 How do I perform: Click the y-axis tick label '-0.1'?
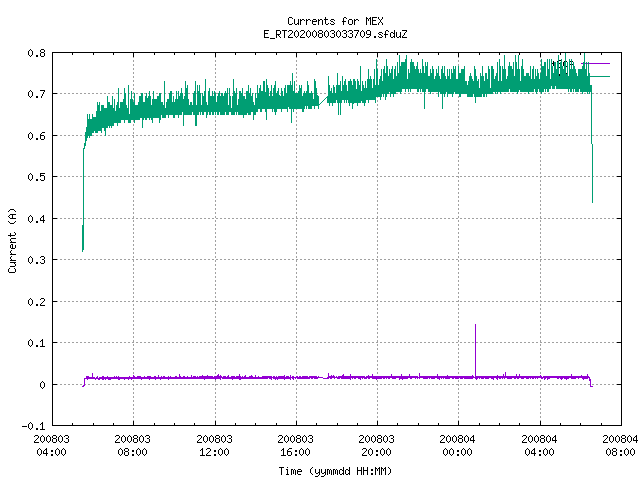coord(33,426)
